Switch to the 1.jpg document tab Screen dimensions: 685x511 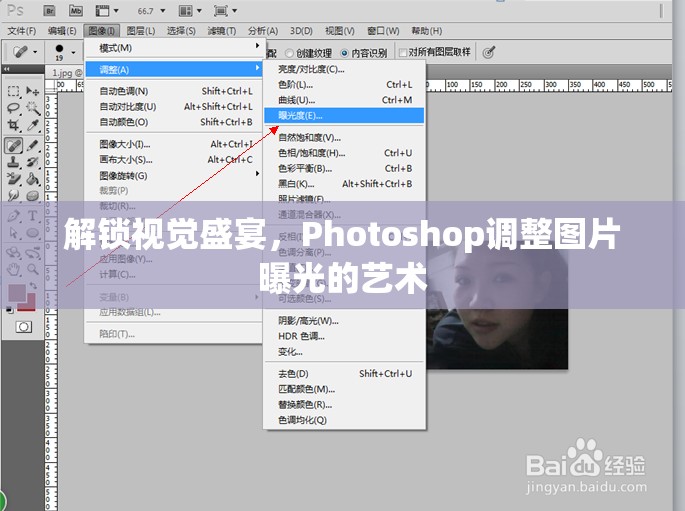(66, 73)
